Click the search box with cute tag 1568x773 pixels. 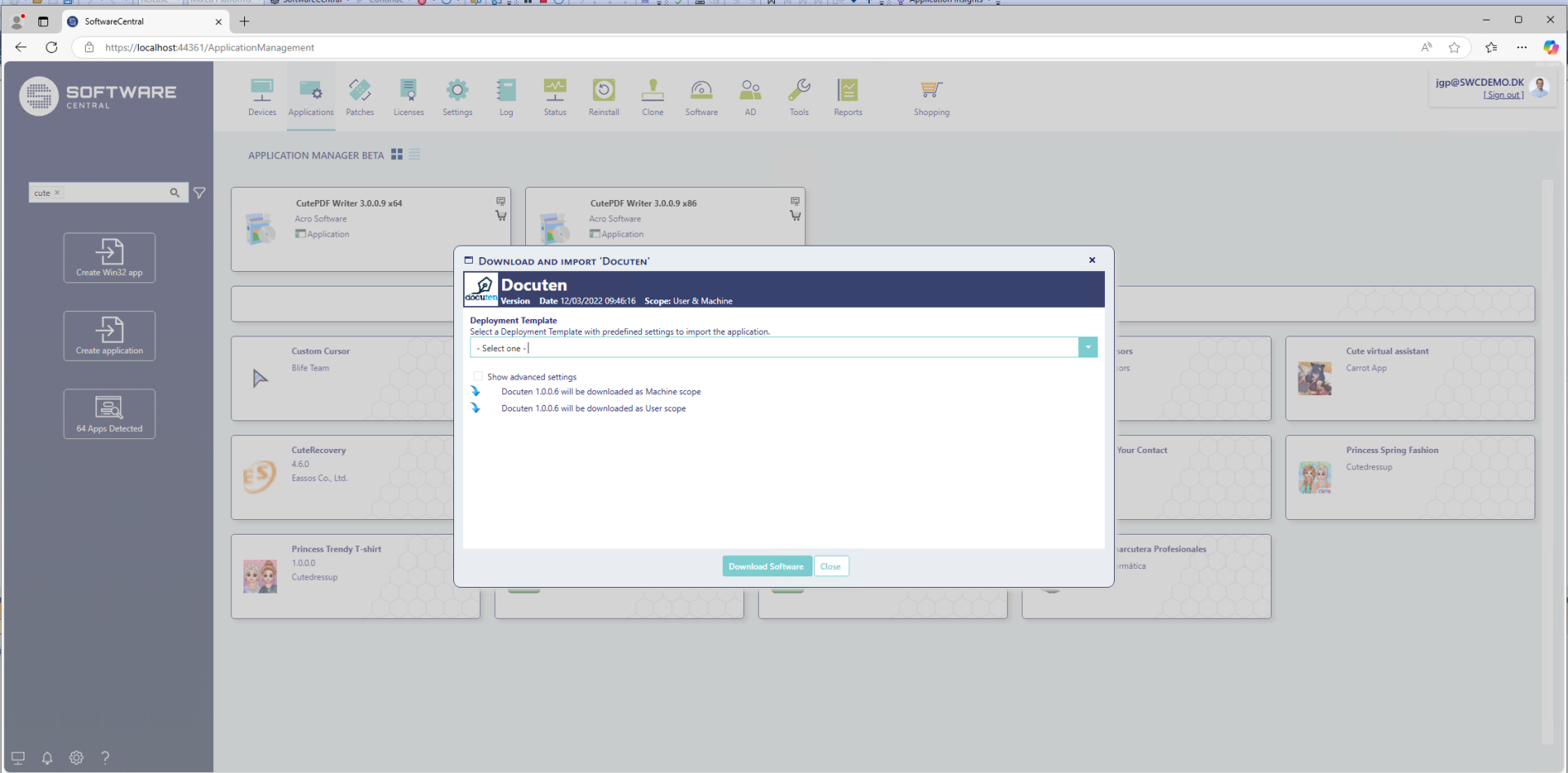109,193
